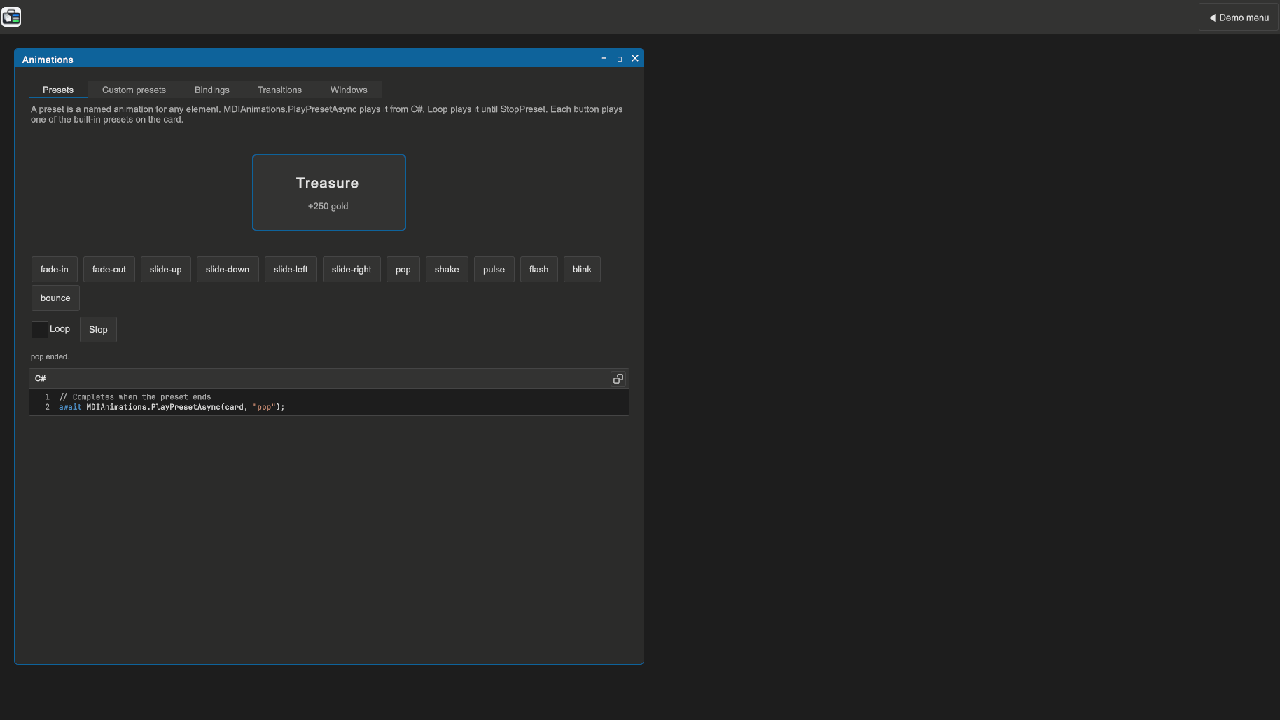Play the pop preset
This screenshot has width=1280, height=720.
[x=404, y=269]
